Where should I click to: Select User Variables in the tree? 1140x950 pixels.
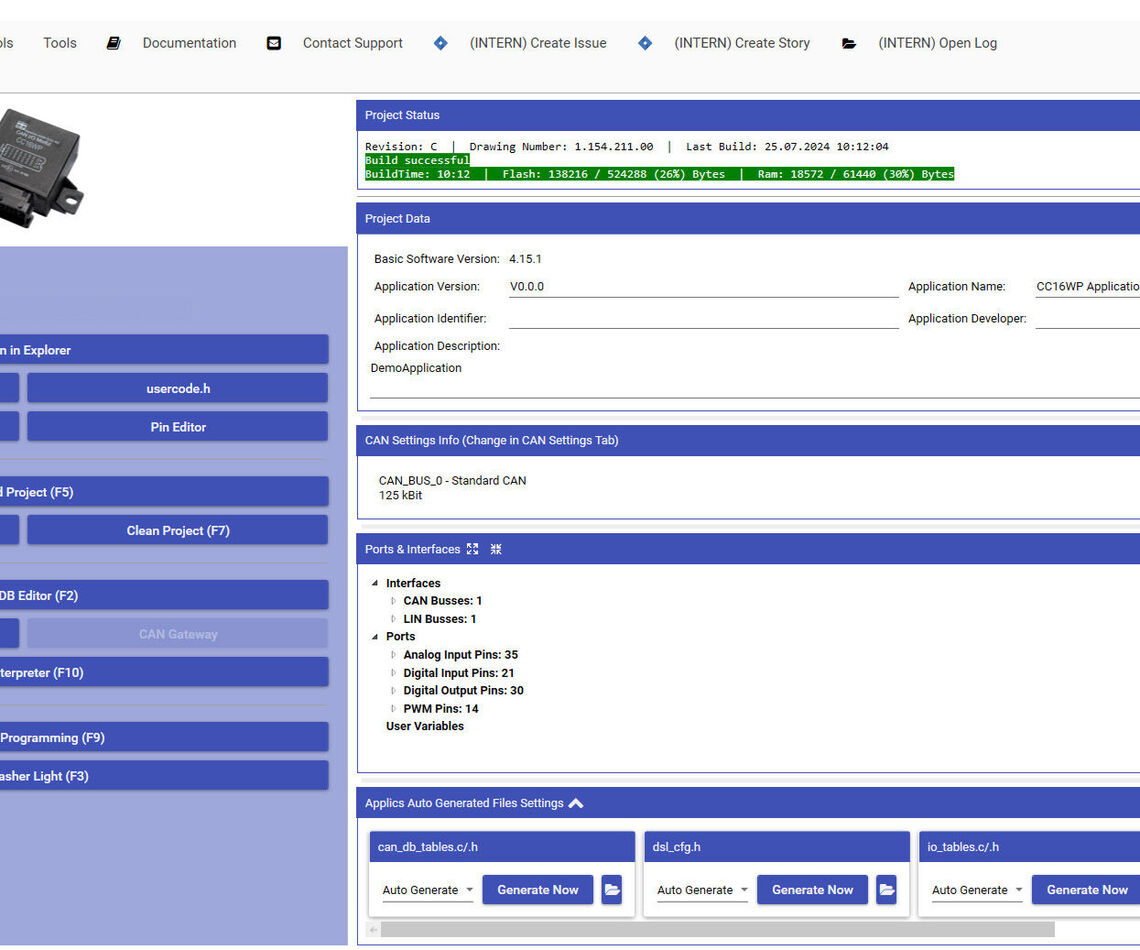425,726
